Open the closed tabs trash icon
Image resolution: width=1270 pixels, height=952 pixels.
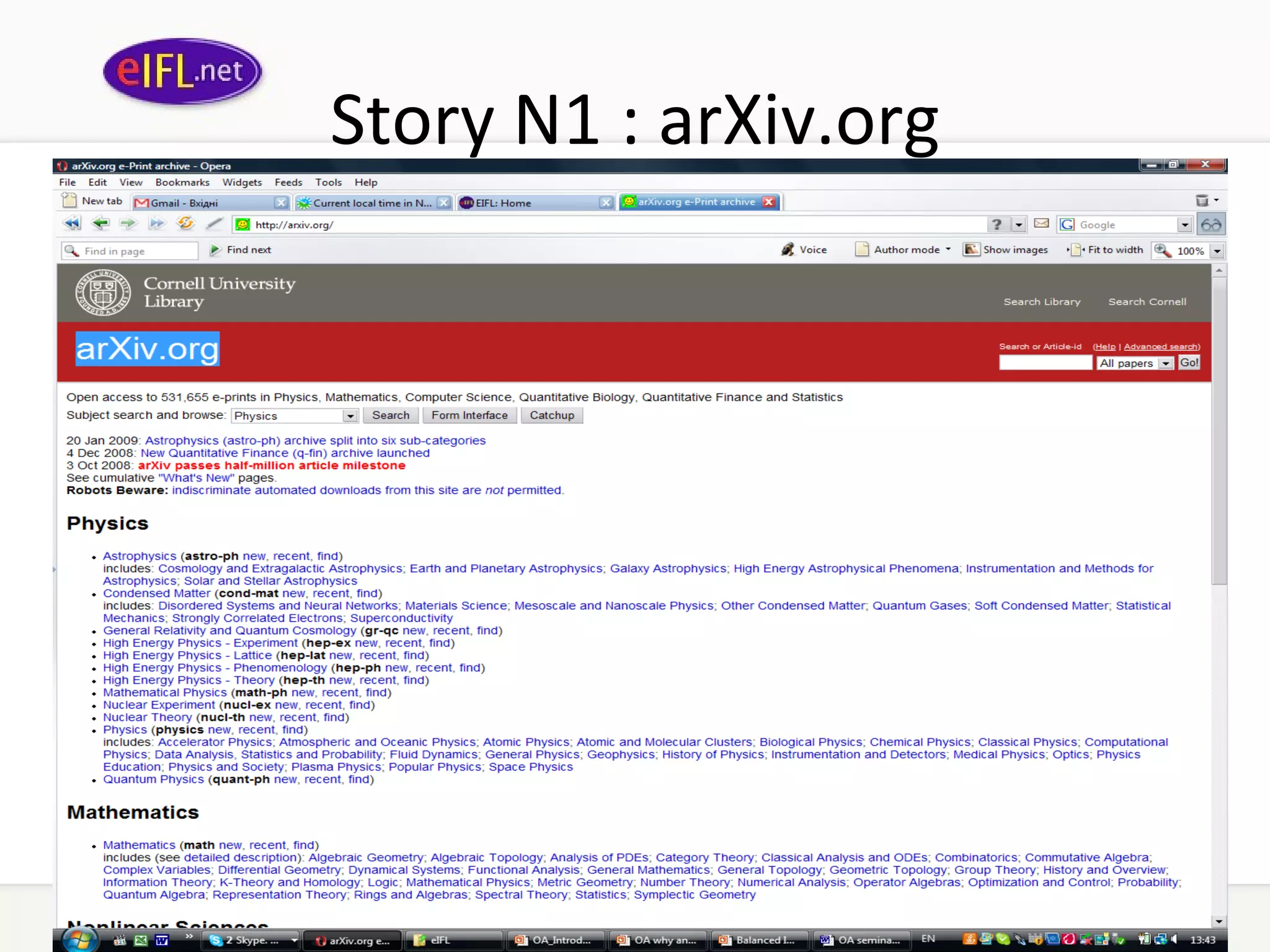click(1202, 200)
